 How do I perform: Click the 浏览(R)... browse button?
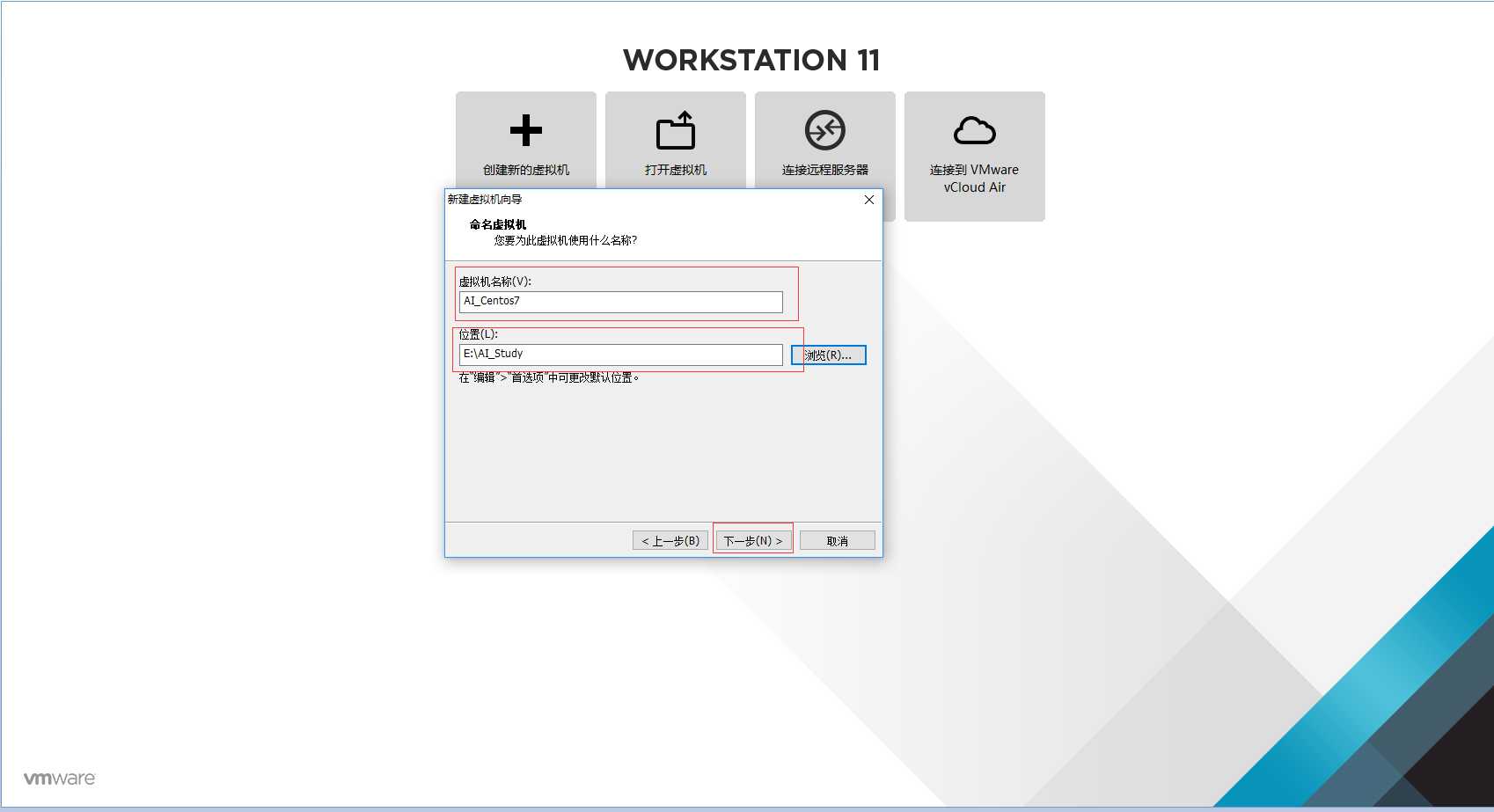[829, 355]
